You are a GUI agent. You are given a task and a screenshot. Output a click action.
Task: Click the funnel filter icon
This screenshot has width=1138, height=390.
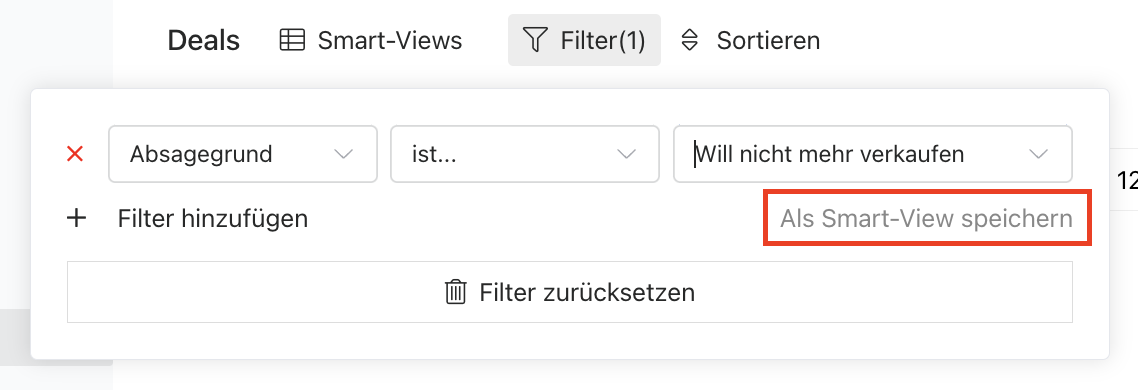coord(535,40)
